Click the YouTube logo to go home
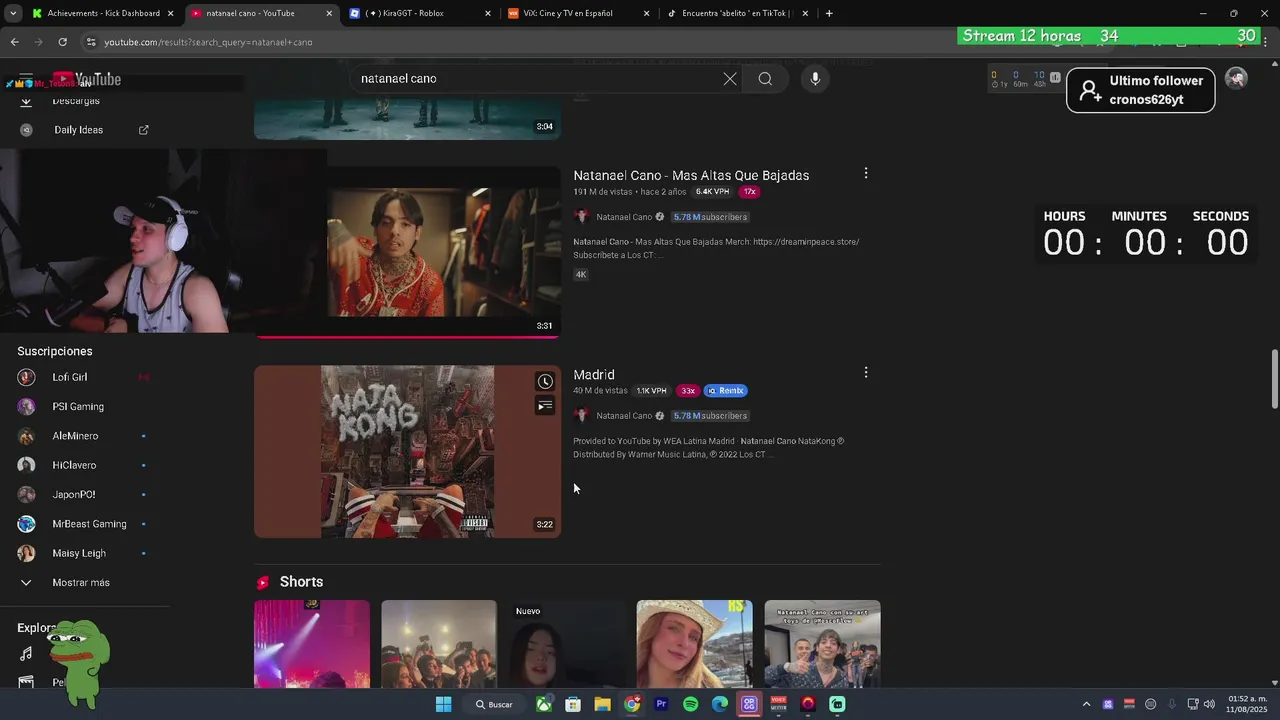1280x720 pixels. click(87, 79)
